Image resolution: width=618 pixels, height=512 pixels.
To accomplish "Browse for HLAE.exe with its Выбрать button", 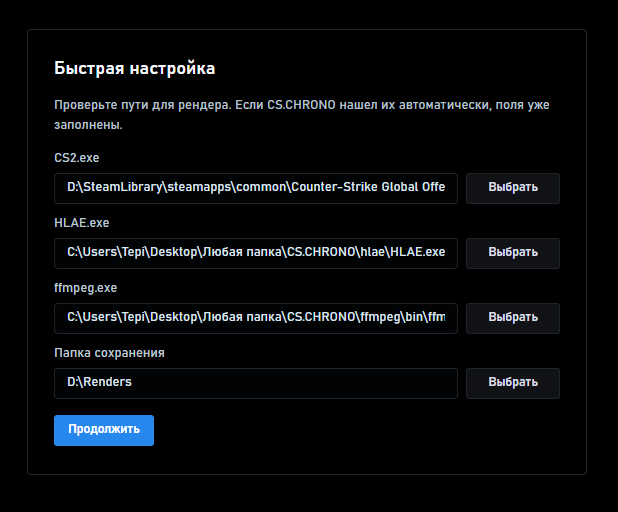I will click(513, 253).
